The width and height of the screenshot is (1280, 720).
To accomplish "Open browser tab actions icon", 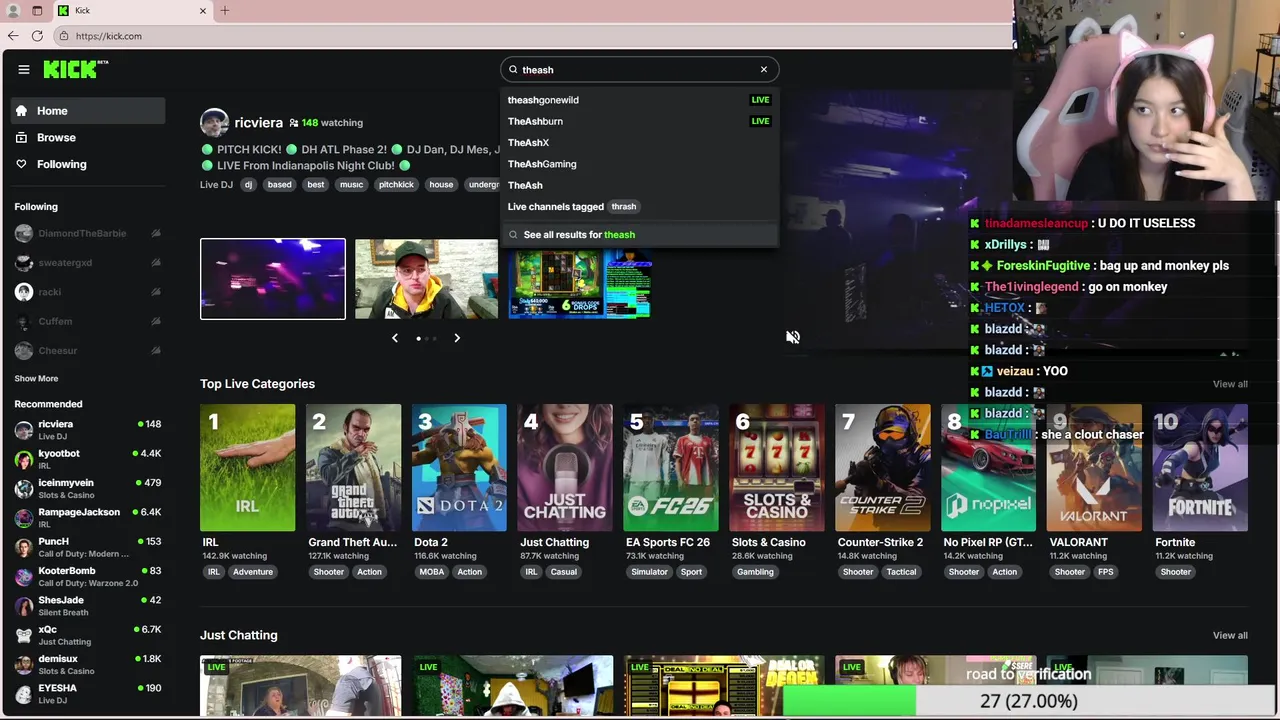I will click(x=37, y=11).
